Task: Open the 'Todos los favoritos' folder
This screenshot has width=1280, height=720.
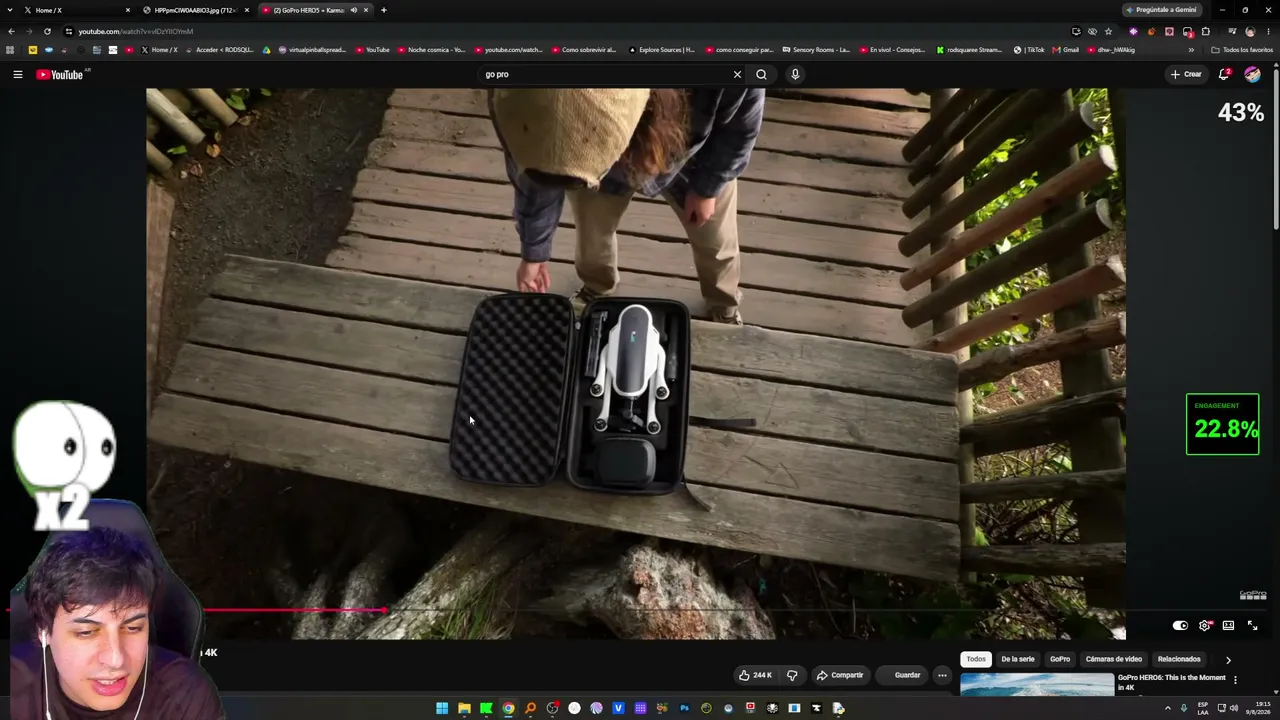Action: 1241,50
